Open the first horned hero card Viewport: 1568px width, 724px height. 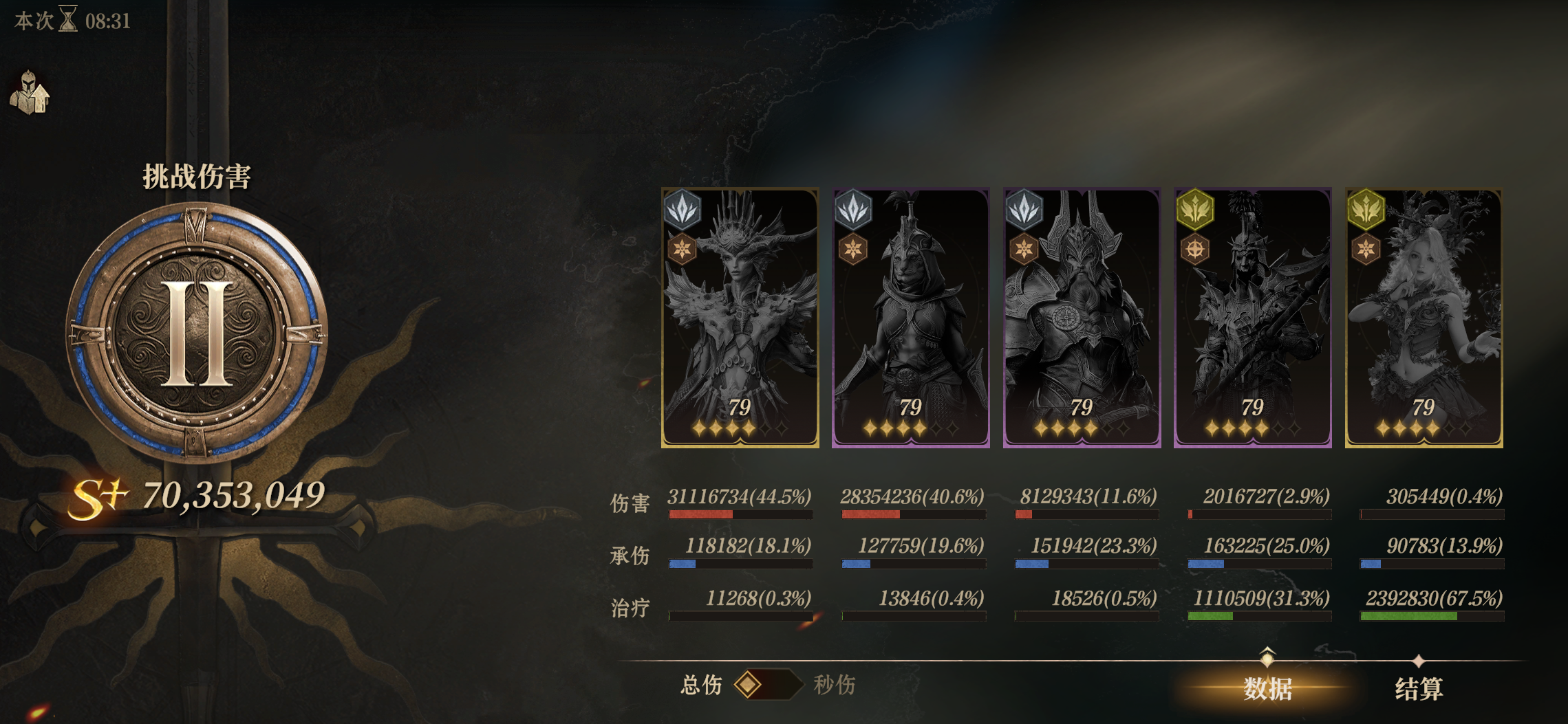click(740, 318)
